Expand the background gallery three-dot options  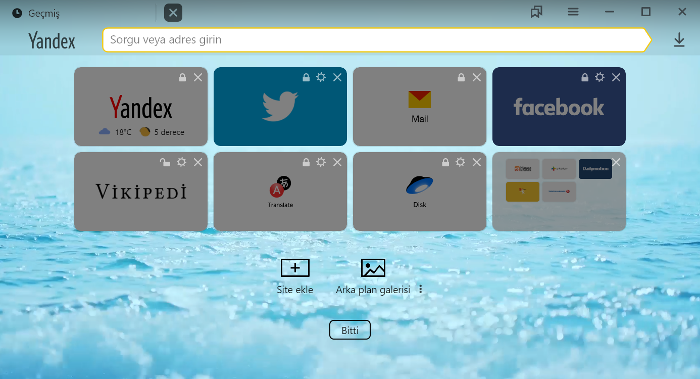tap(421, 289)
